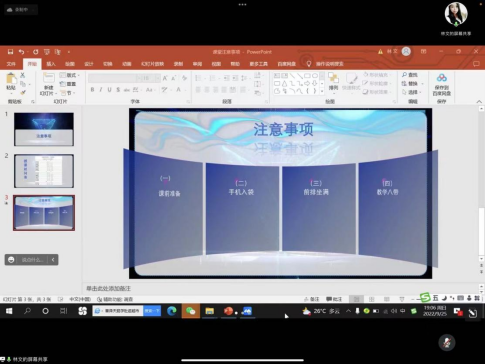Screen dimensions: 486x364
Task: Select slide 2 thumbnail in slide panel
Action: (44, 171)
